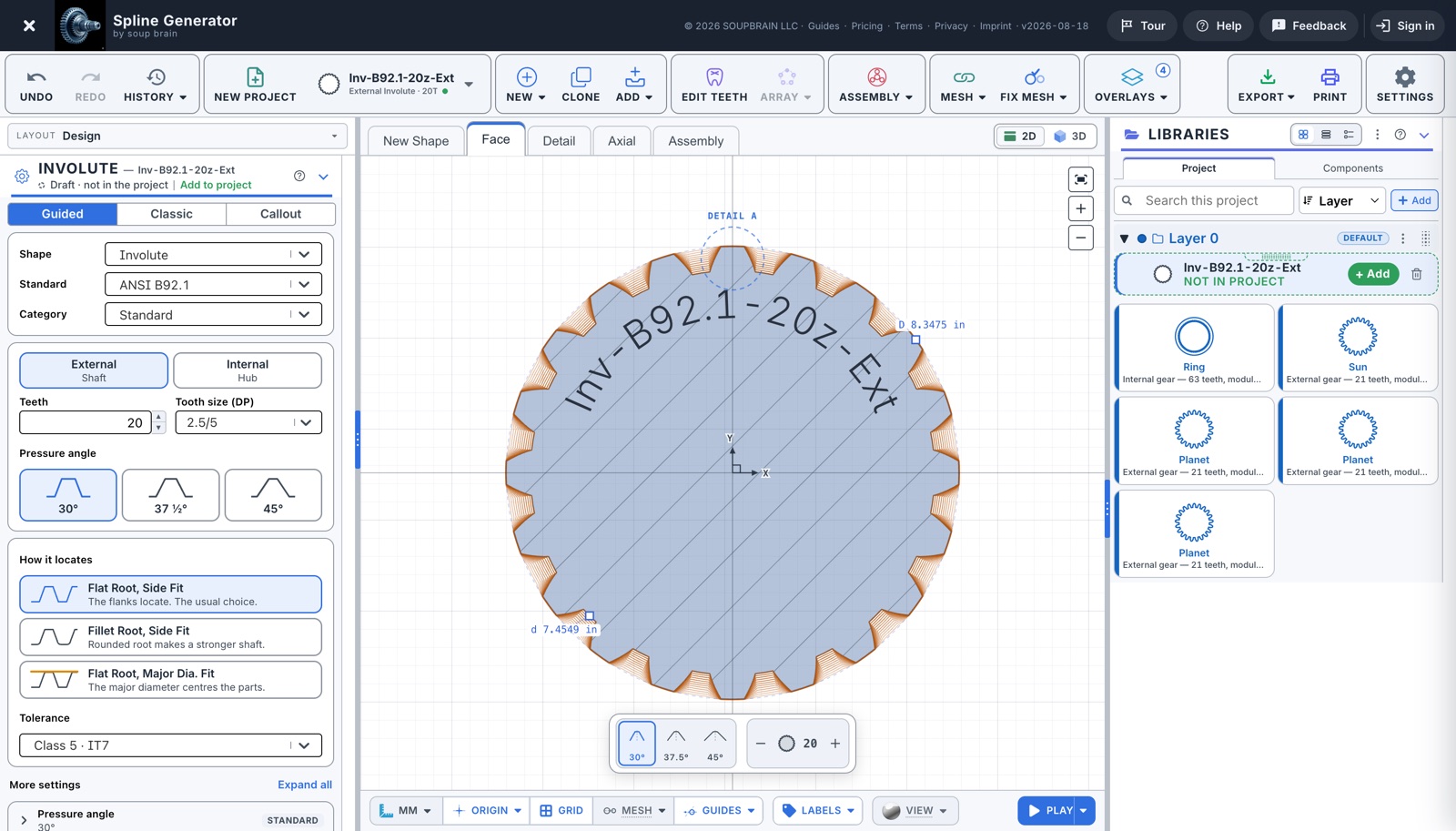1456x831 pixels.
Task: Switch to the Detail tab
Action: click(559, 141)
